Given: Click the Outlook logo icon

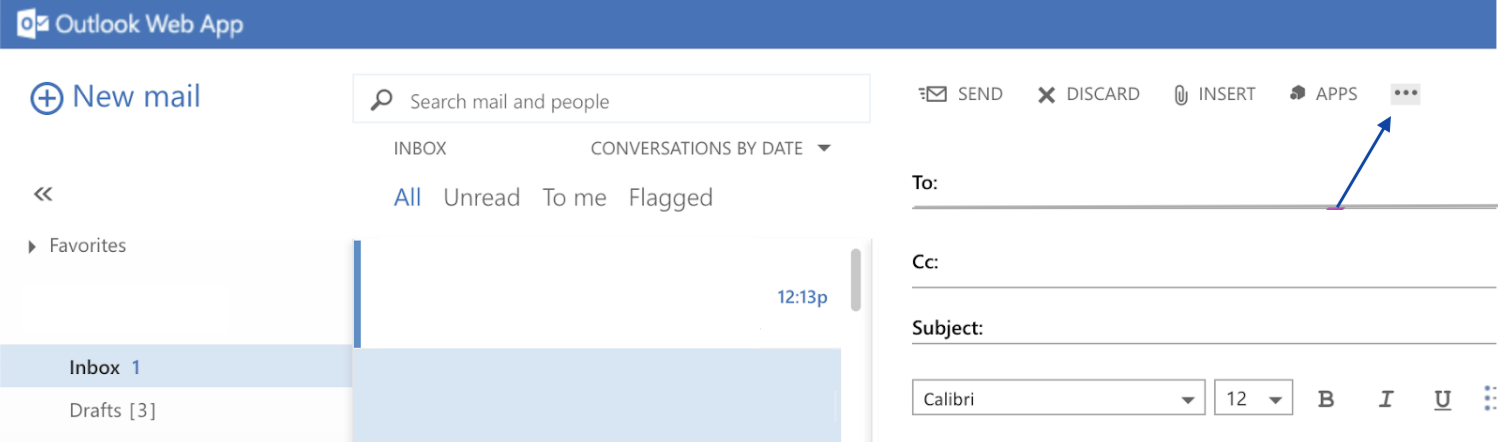Looking at the screenshot, I should click(32, 24).
